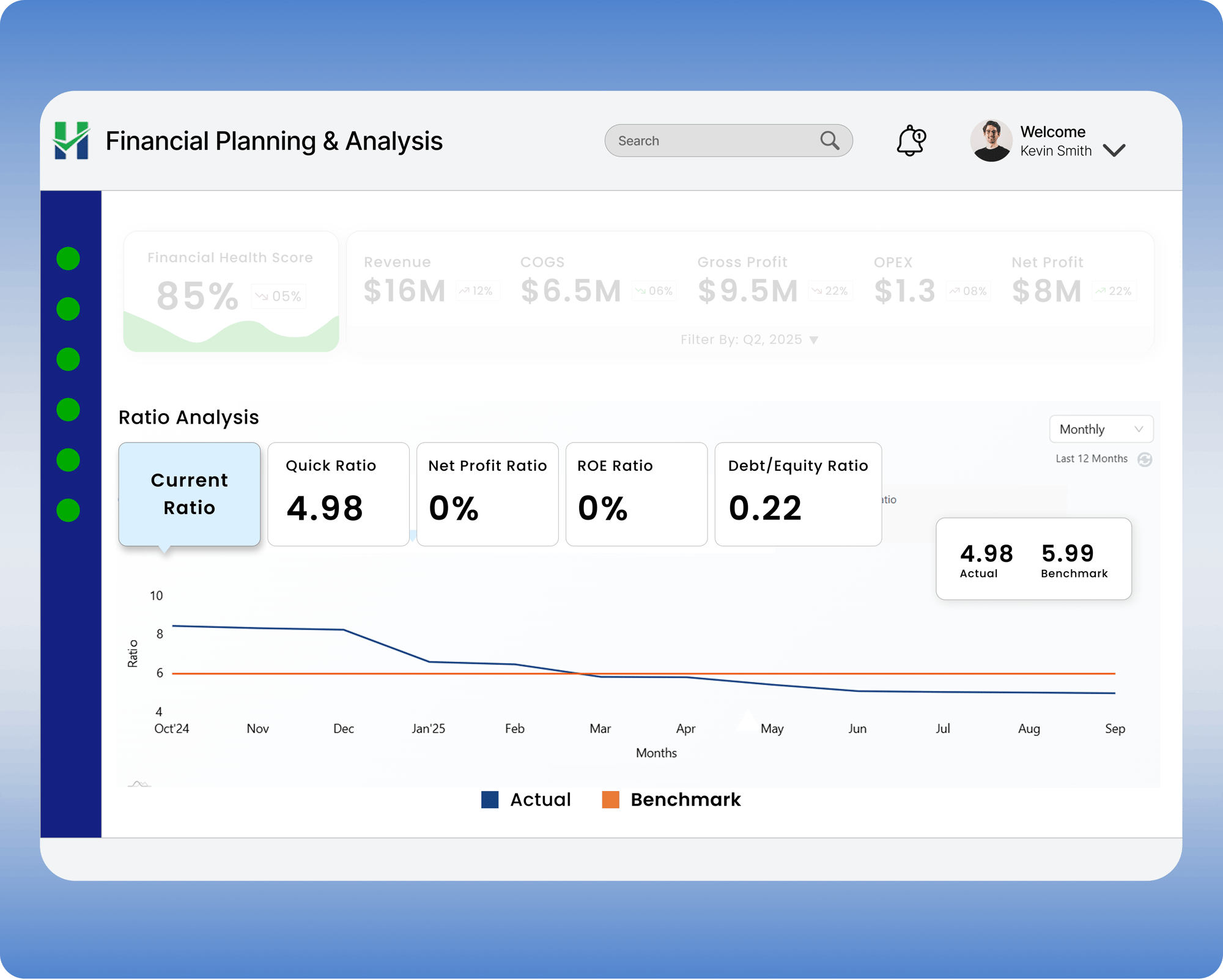Open the Monthly period dropdown

[1101, 429]
